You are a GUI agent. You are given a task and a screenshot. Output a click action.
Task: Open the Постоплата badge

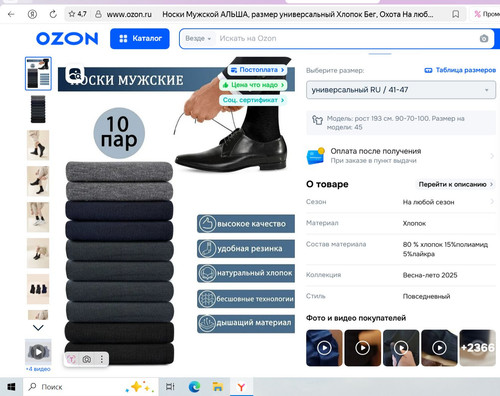tap(258, 70)
